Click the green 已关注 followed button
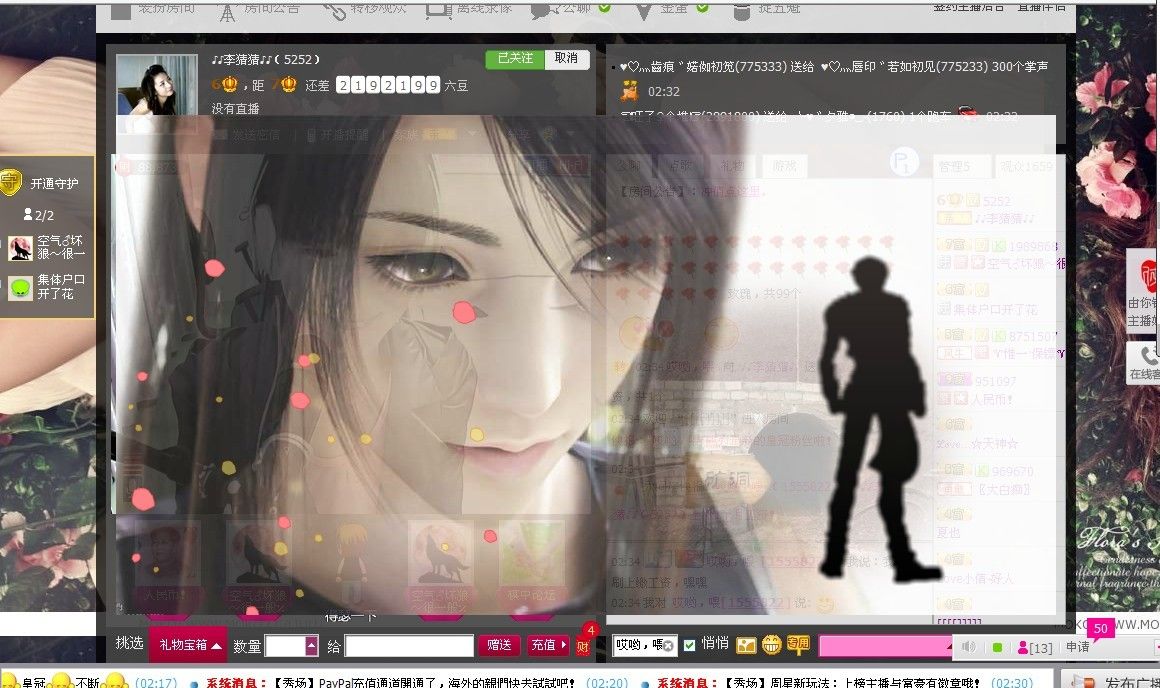The image size is (1160, 688). [515, 59]
